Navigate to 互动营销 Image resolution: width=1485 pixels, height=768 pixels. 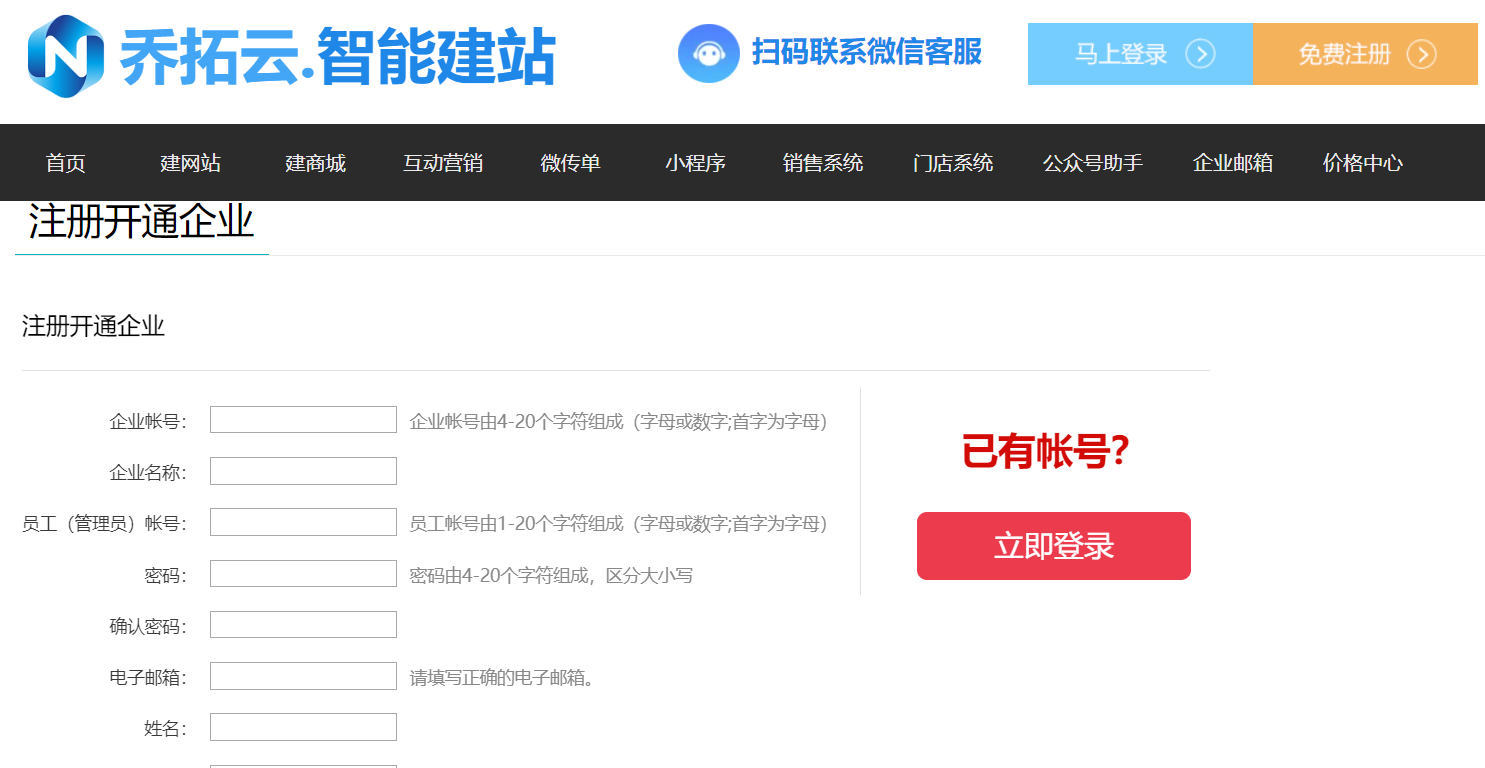(x=443, y=162)
